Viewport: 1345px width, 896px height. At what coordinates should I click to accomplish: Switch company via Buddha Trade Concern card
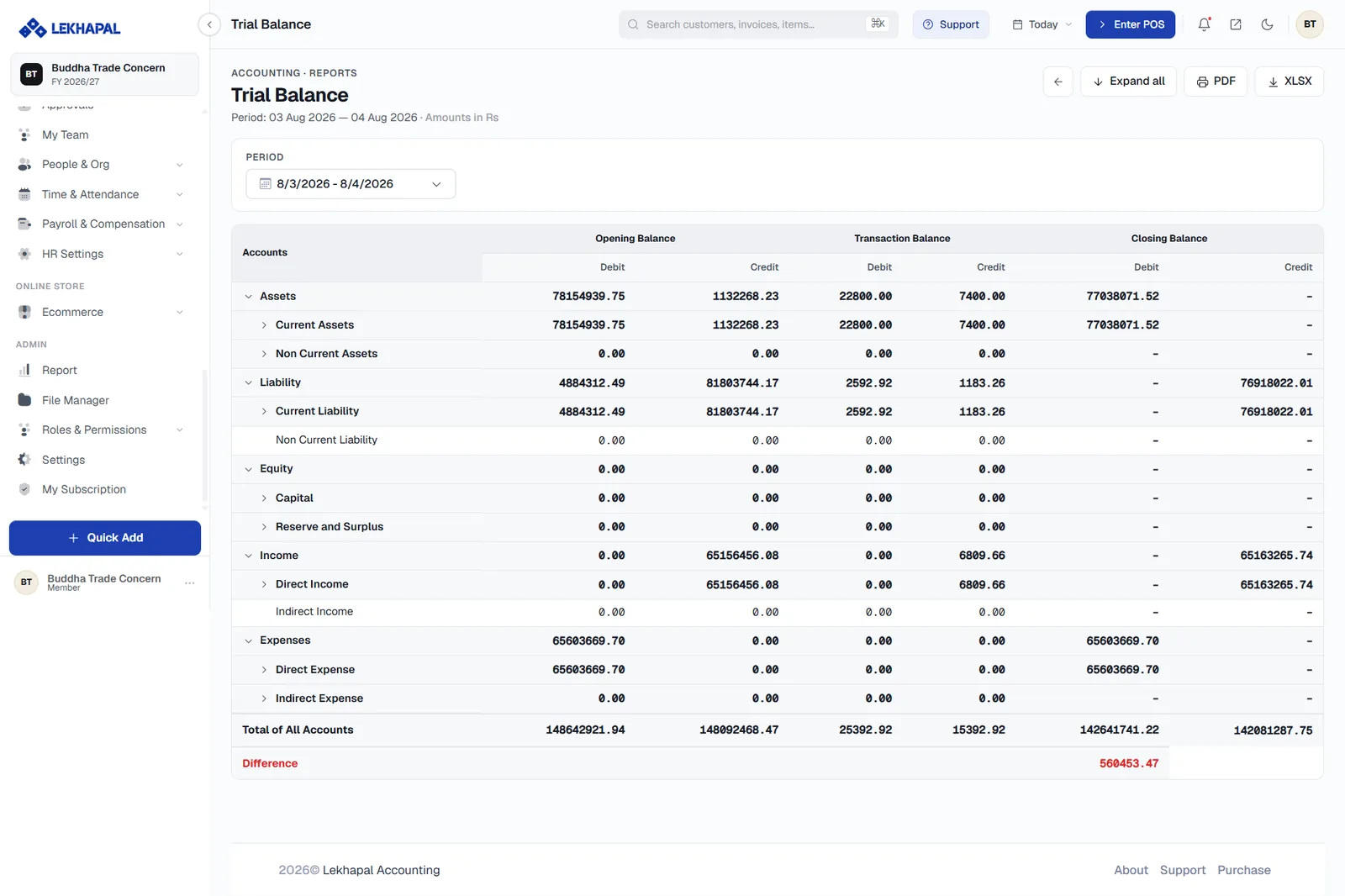point(104,74)
